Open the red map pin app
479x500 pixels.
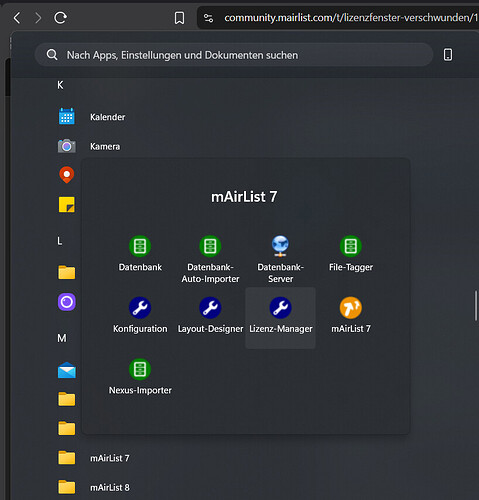tap(67, 175)
